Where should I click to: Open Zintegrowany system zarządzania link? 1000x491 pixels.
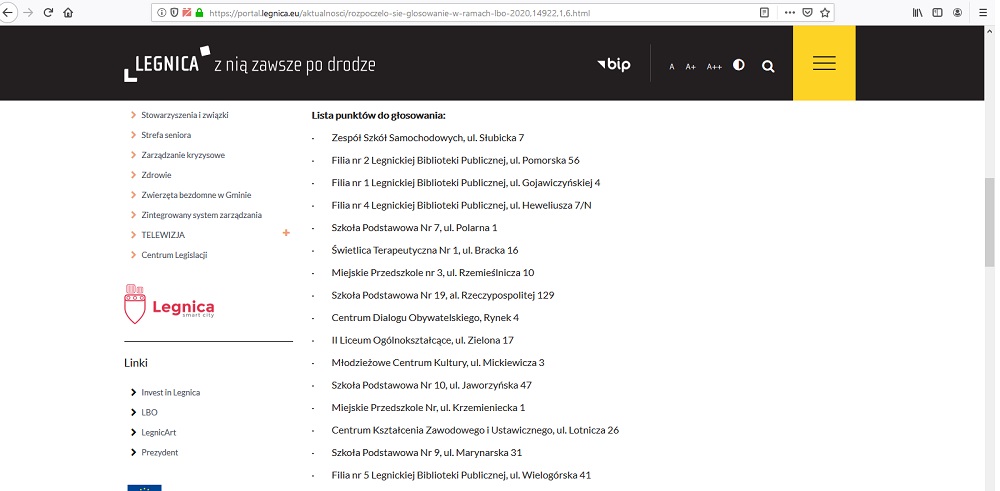point(202,215)
